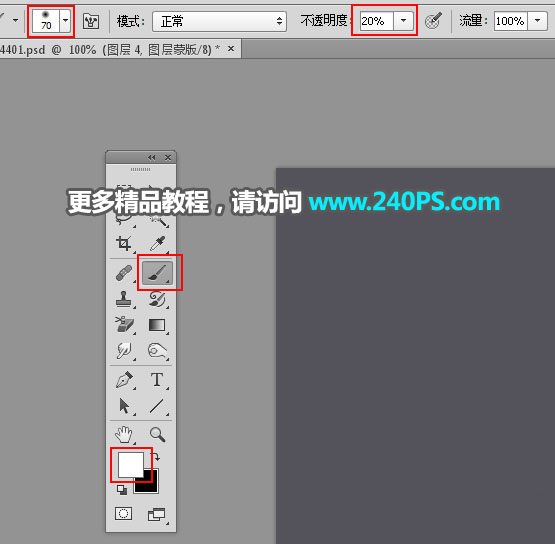Toggle Quick Mask mode
This screenshot has width=555, height=544.
124,513
